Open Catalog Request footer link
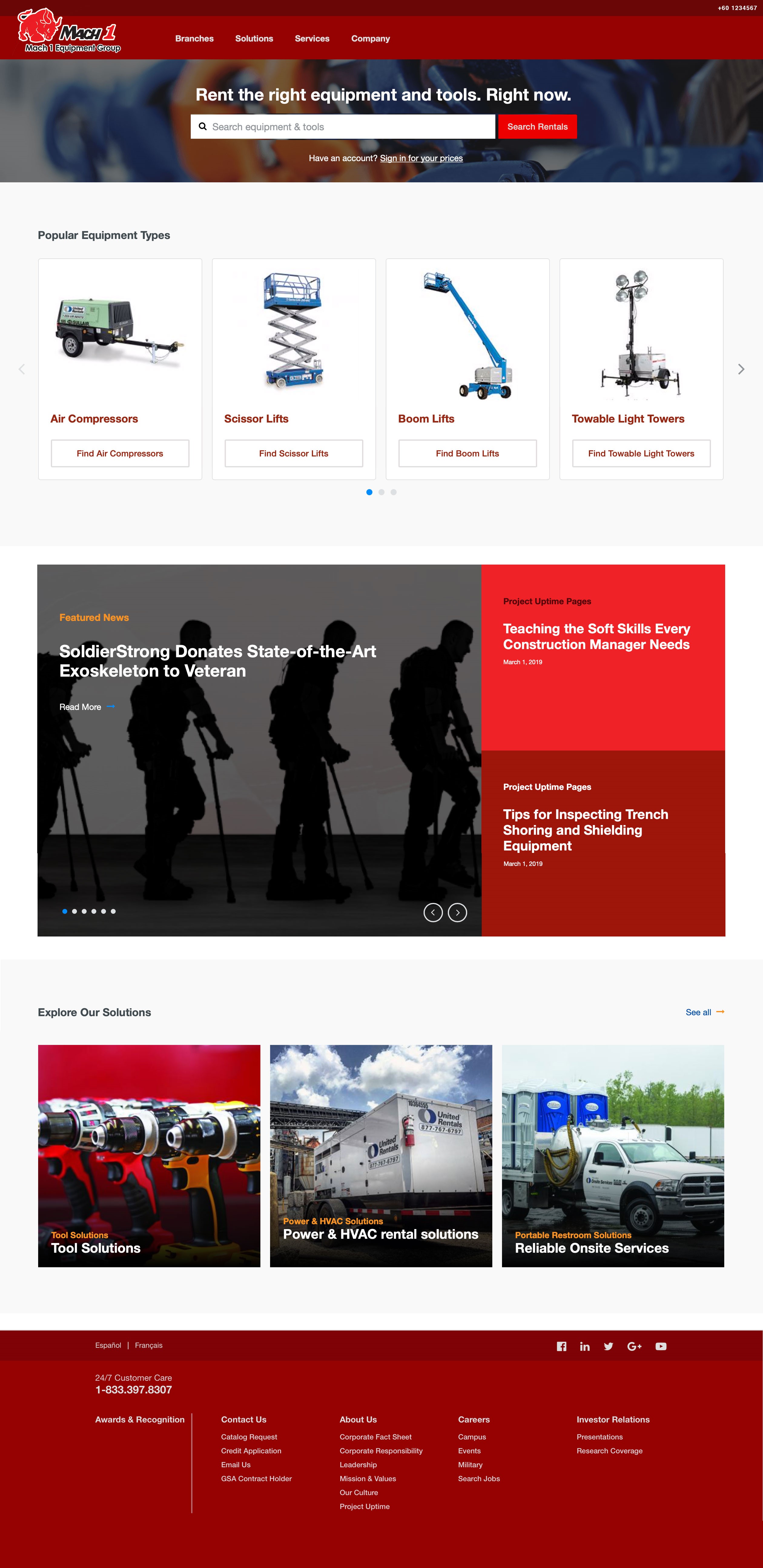The width and height of the screenshot is (763, 1568). pyautogui.click(x=249, y=1437)
